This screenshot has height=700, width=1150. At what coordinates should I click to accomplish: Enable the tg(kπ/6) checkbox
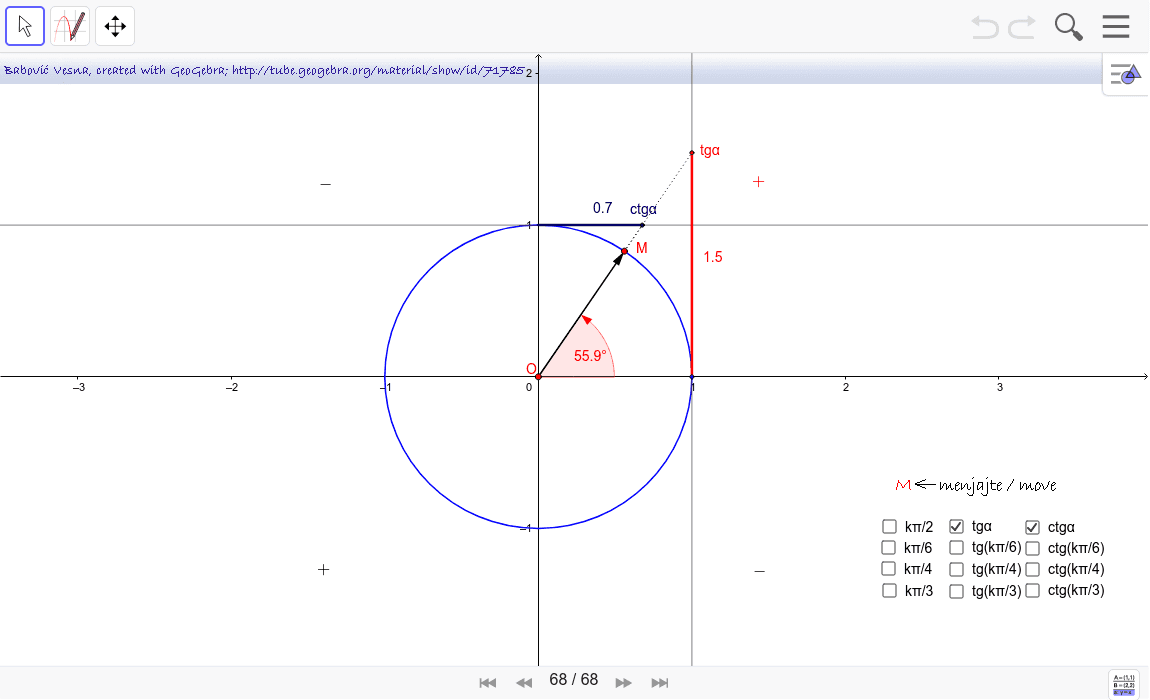[956, 547]
